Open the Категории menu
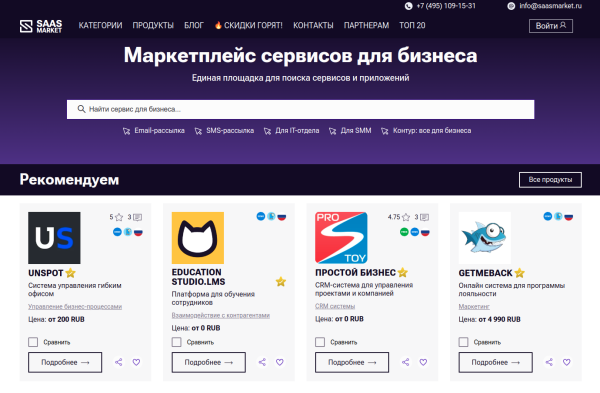This screenshot has width=600, height=393. point(100,25)
